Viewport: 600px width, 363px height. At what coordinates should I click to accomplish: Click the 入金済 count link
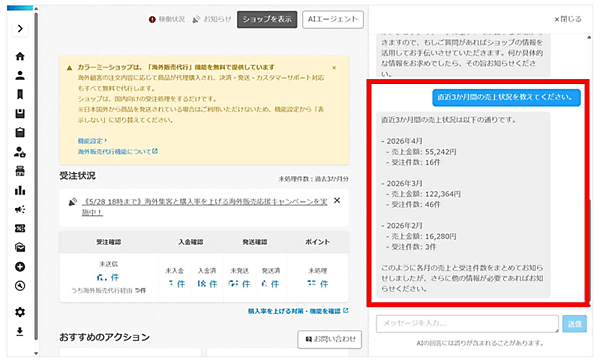(207, 284)
